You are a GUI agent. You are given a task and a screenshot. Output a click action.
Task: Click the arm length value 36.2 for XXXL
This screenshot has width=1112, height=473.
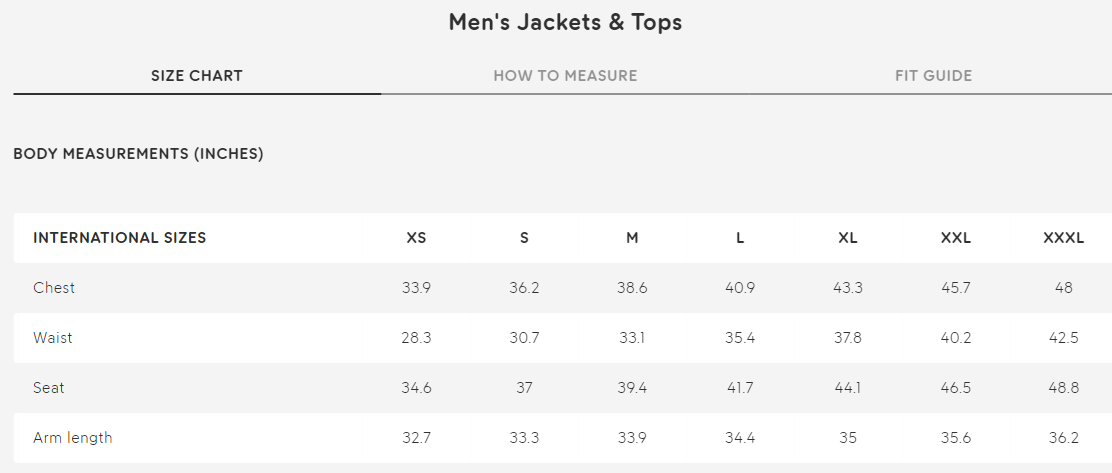pos(1063,438)
